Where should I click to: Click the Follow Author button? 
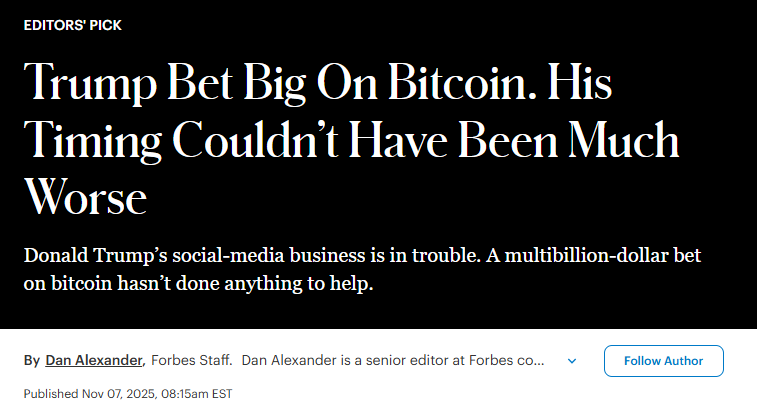click(x=663, y=361)
